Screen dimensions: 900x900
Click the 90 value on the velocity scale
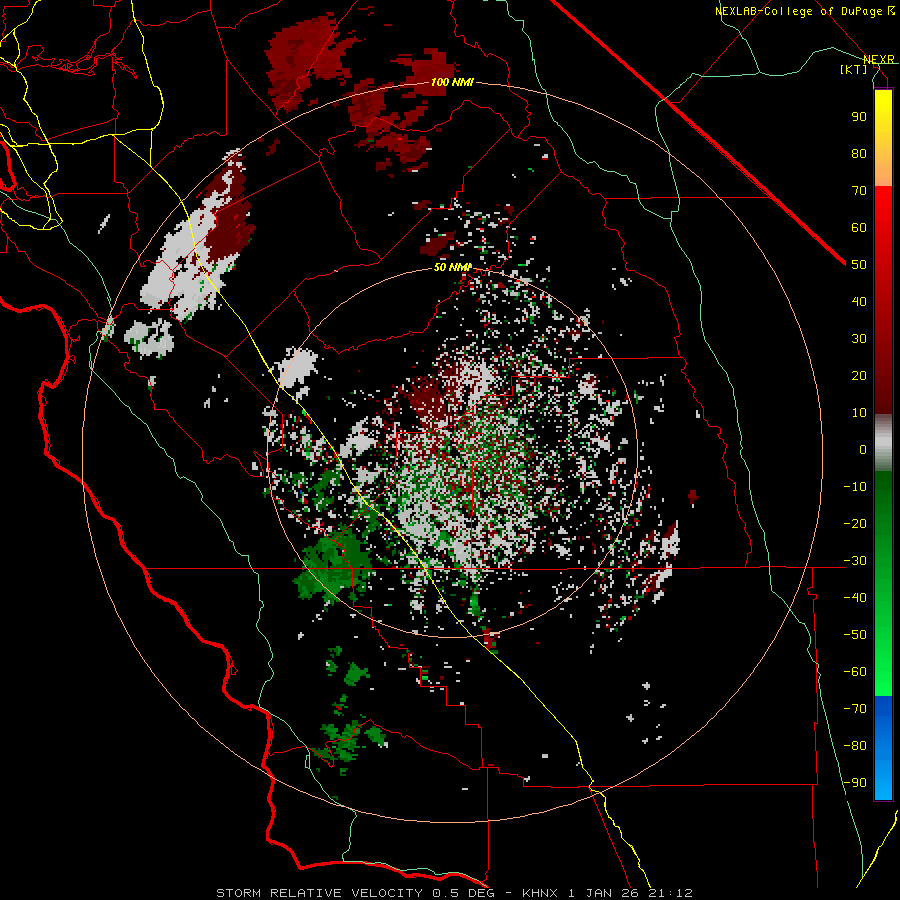coord(859,117)
